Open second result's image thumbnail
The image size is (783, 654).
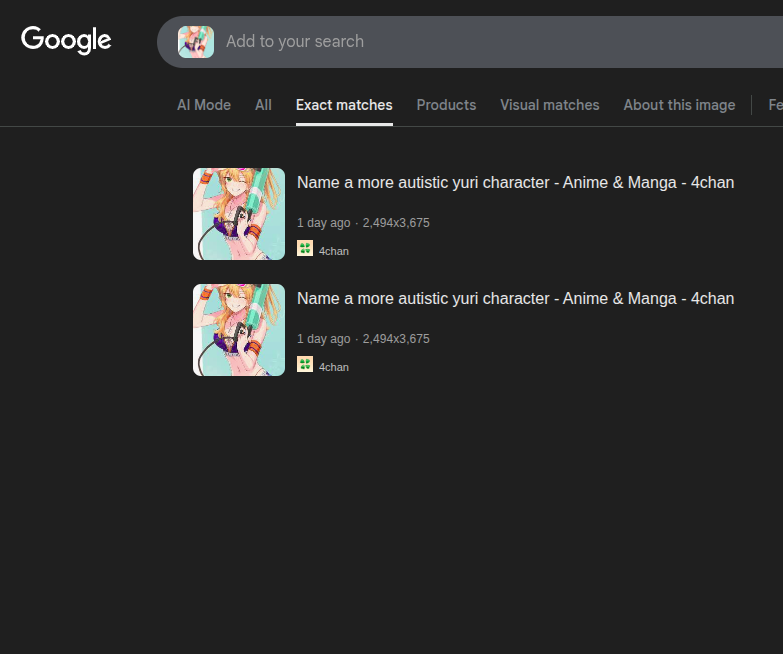point(239,330)
